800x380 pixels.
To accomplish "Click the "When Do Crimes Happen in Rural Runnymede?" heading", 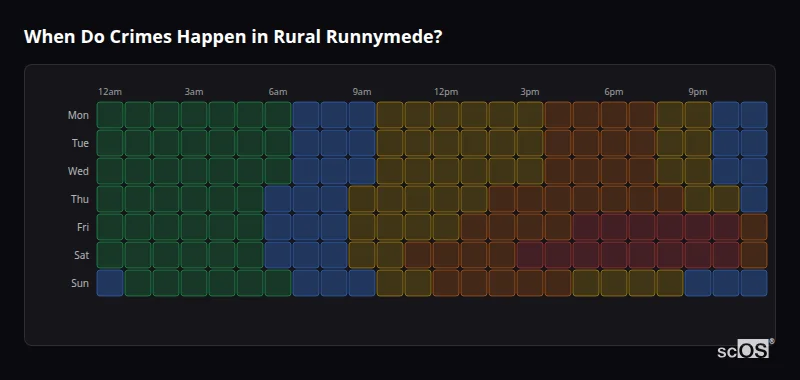I will point(233,37).
